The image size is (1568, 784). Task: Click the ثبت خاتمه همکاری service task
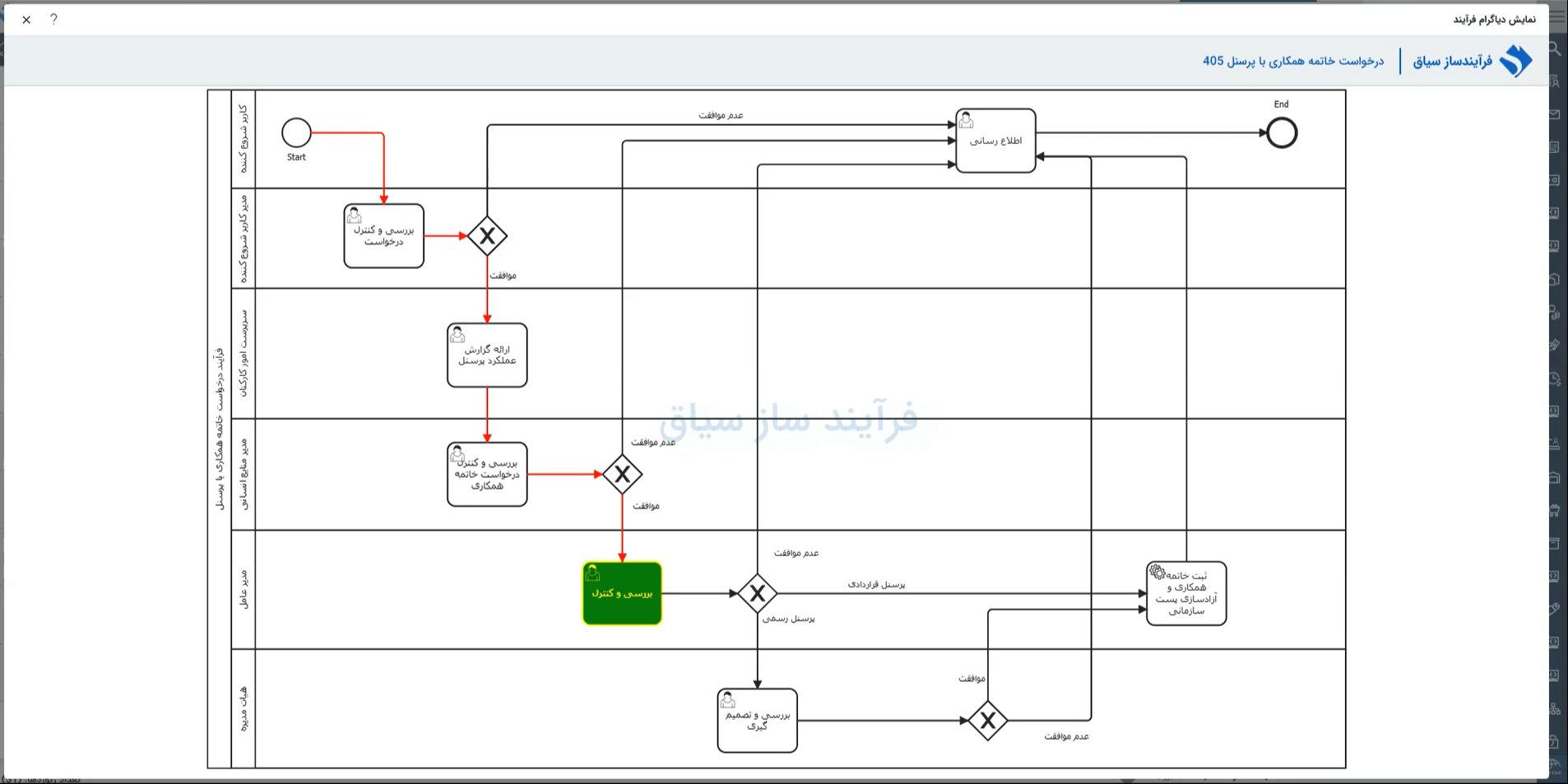1186,593
